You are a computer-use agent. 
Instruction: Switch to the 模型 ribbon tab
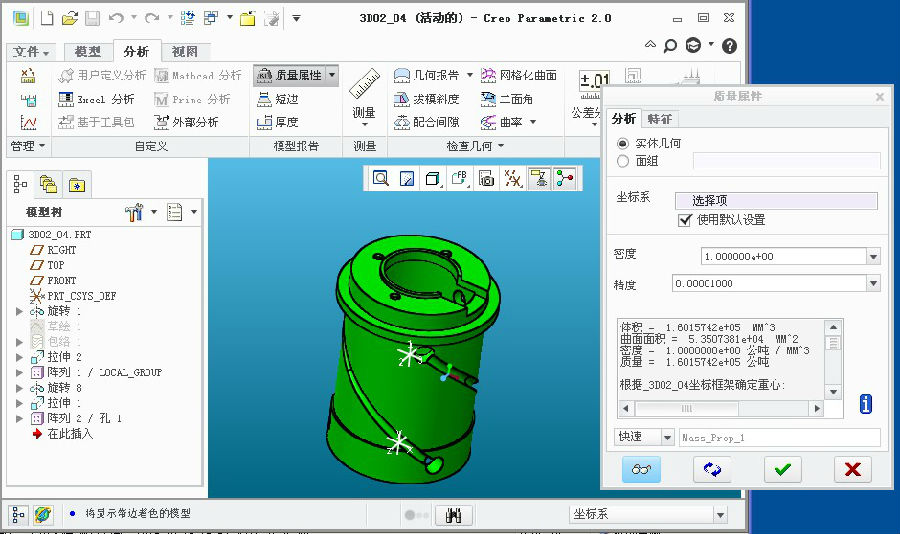[87, 51]
